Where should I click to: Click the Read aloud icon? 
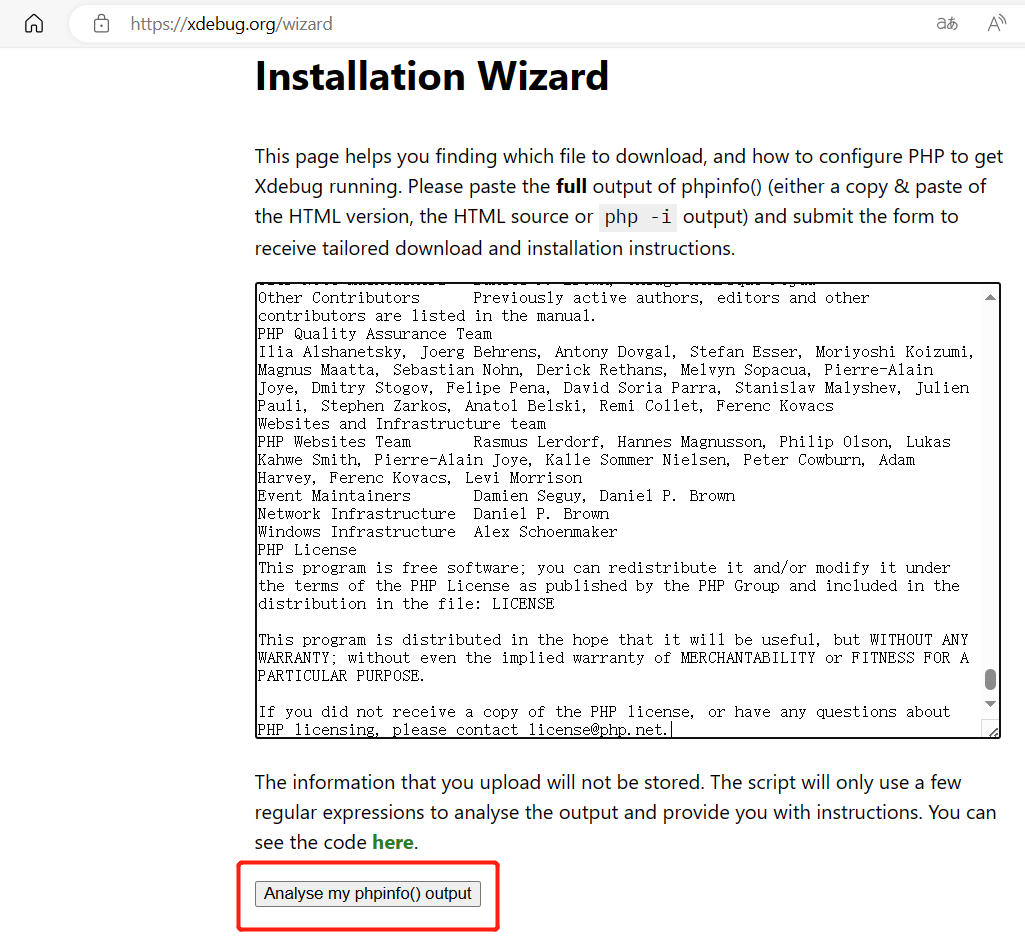click(x=996, y=24)
